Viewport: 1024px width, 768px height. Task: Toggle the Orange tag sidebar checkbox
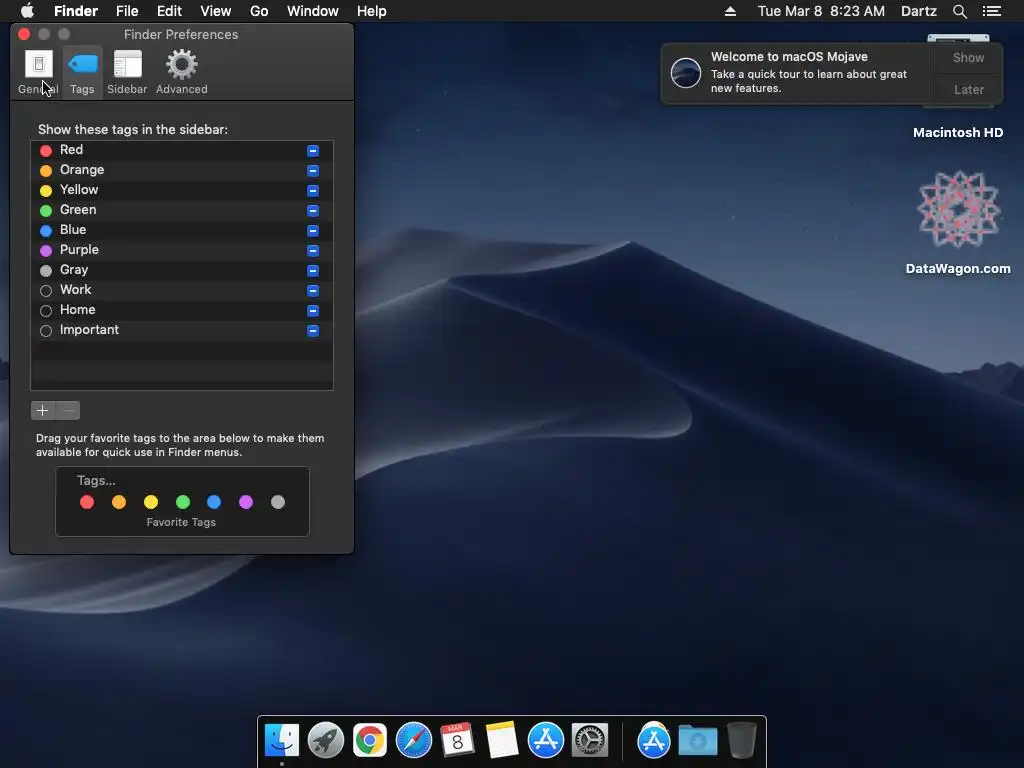click(313, 170)
